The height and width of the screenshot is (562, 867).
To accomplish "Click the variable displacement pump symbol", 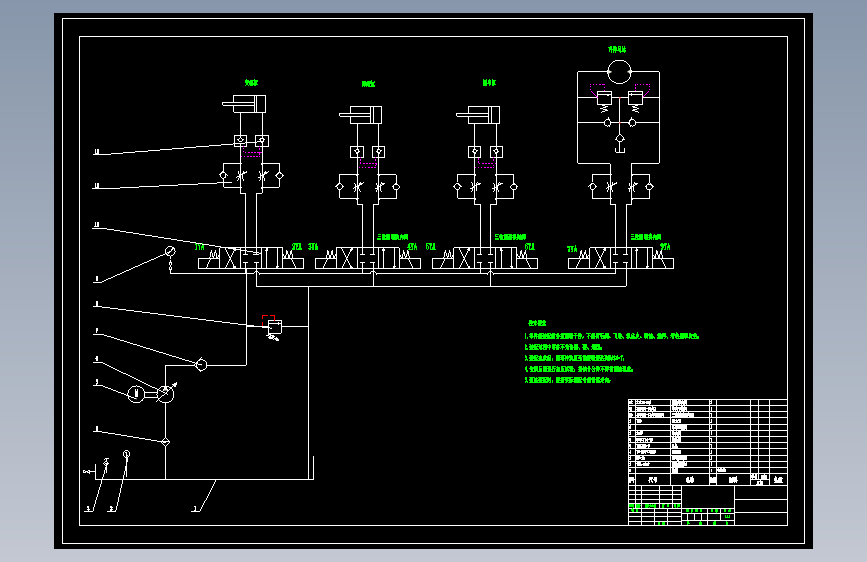I will click(x=165, y=393).
